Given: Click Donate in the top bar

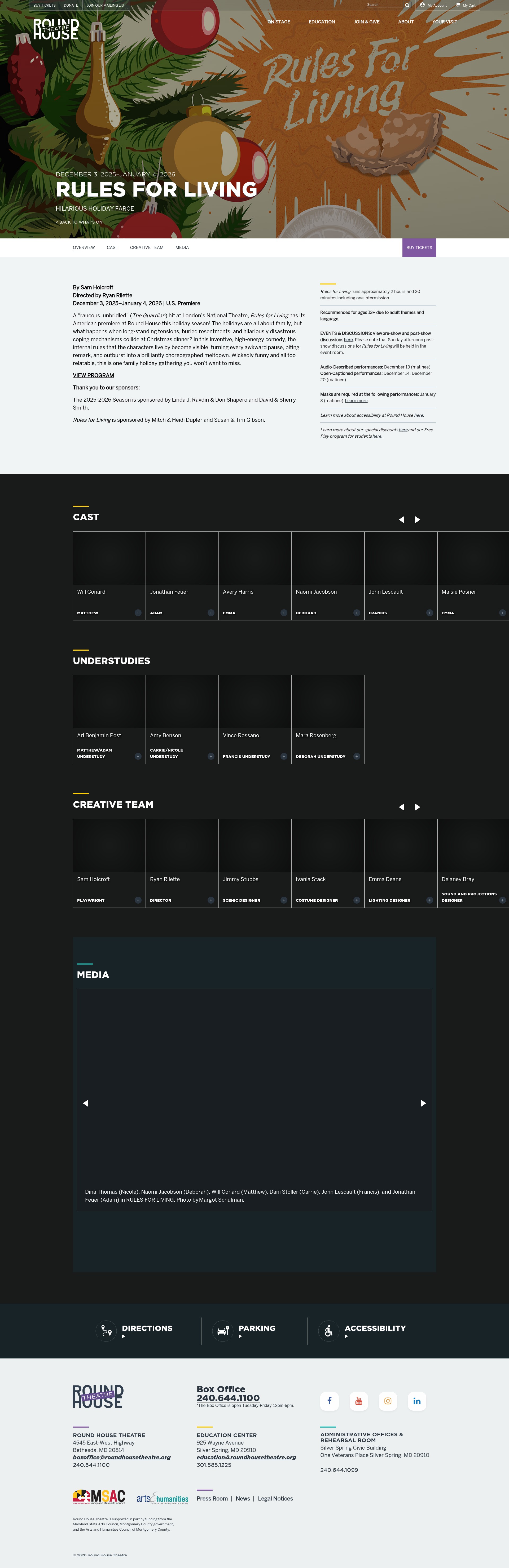Looking at the screenshot, I should (x=71, y=6).
